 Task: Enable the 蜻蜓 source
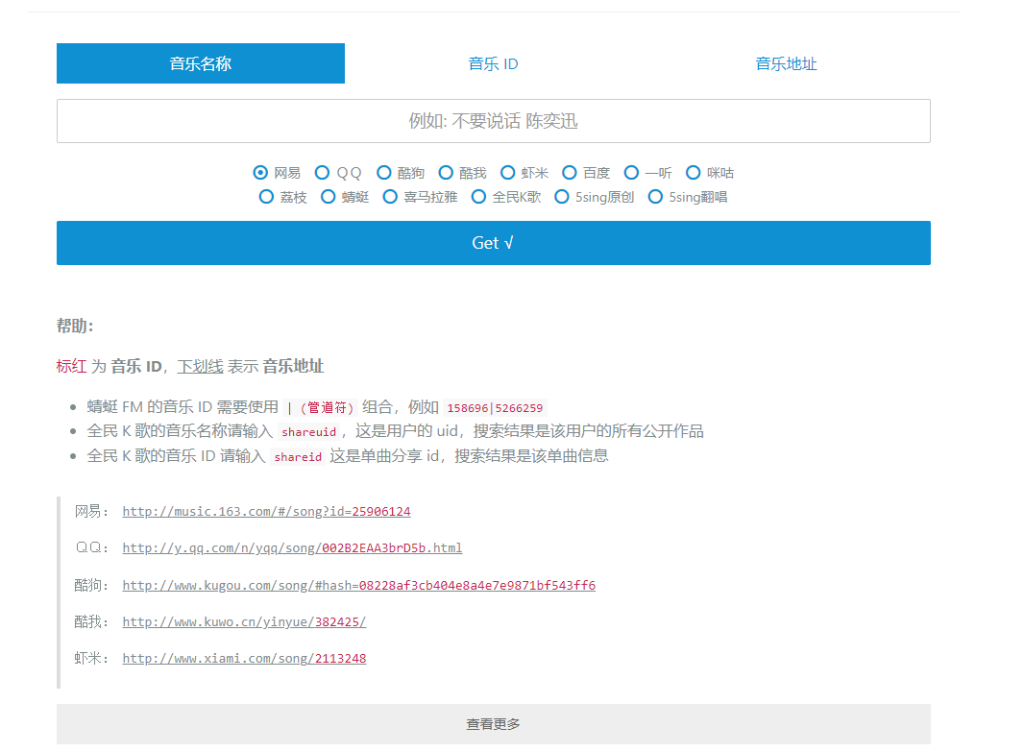(x=329, y=196)
